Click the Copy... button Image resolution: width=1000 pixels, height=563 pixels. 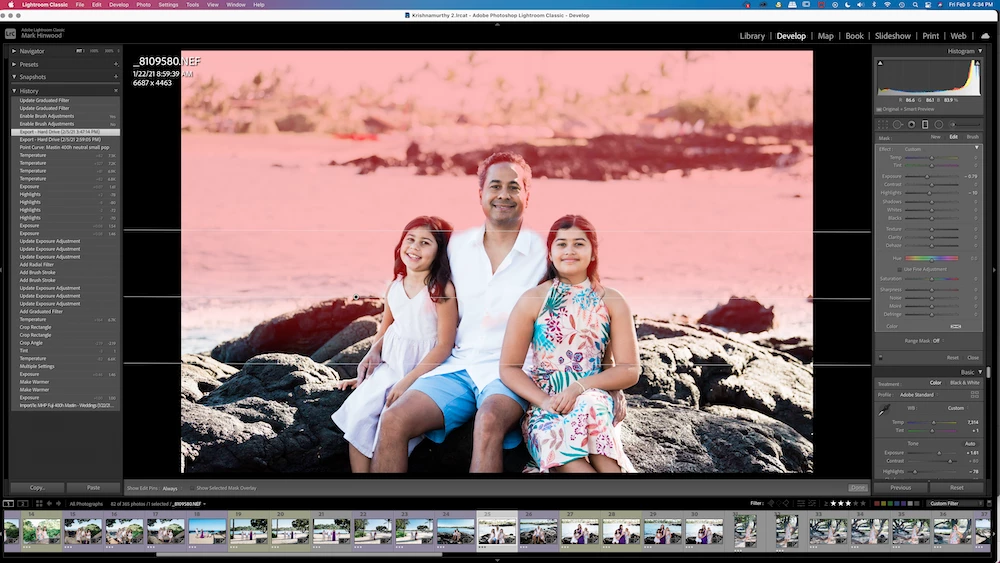click(x=37, y=488)
